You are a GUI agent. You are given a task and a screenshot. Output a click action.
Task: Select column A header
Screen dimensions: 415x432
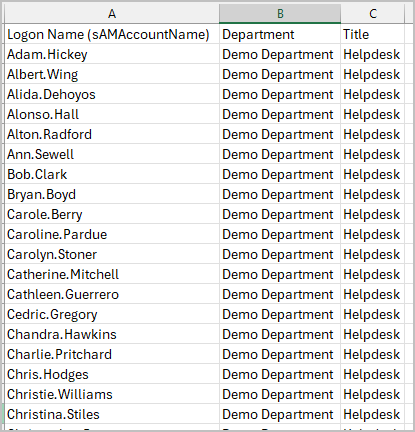pyautogui.click(x=112, y=14)
